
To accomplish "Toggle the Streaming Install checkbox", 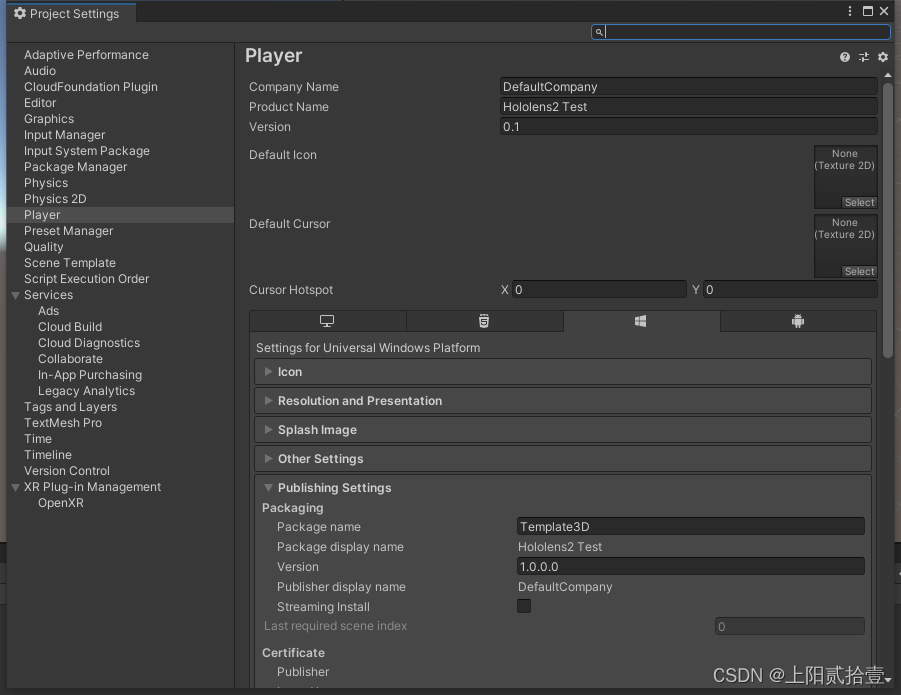I will 523,606.
